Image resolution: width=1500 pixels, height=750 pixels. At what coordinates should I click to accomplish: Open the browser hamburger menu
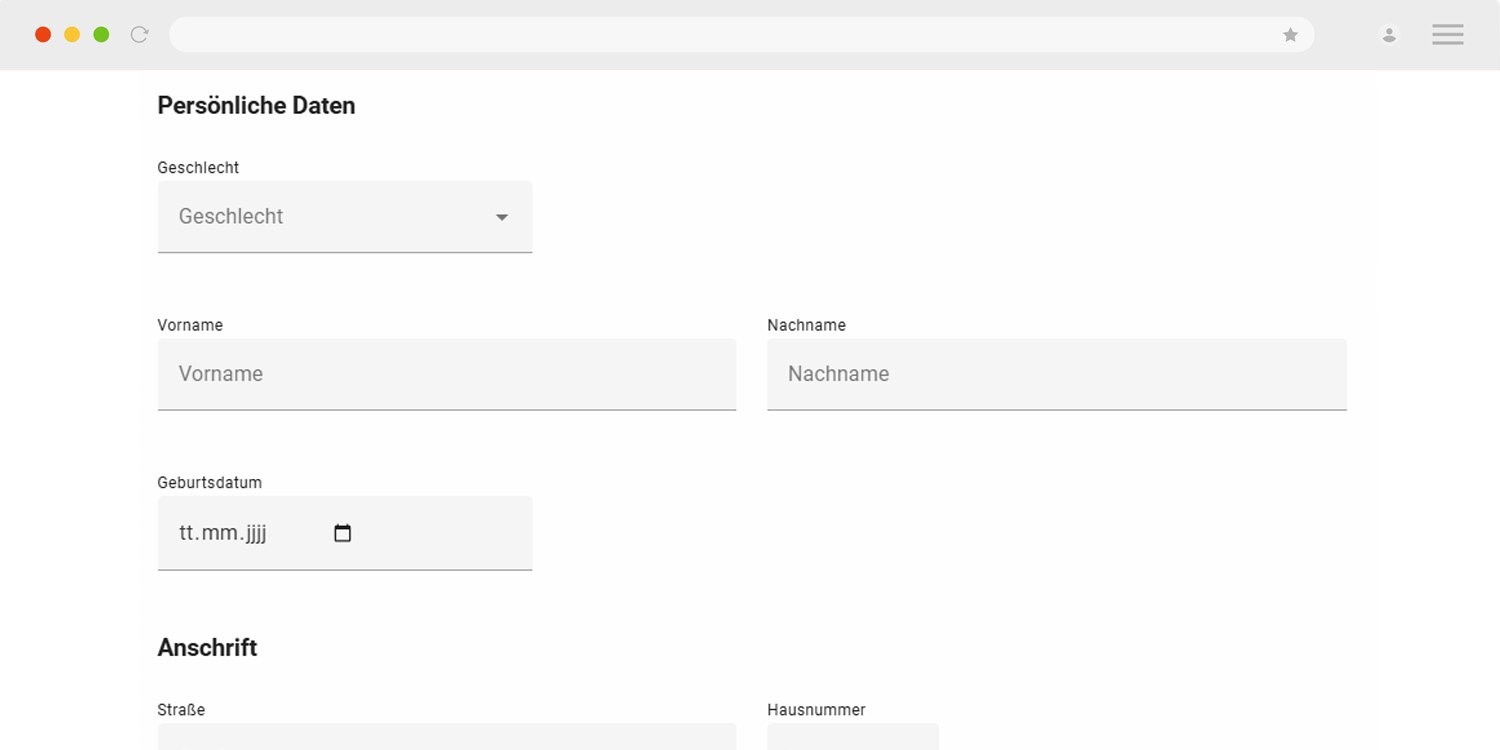pyautogui.click(x=1447, y=35)
